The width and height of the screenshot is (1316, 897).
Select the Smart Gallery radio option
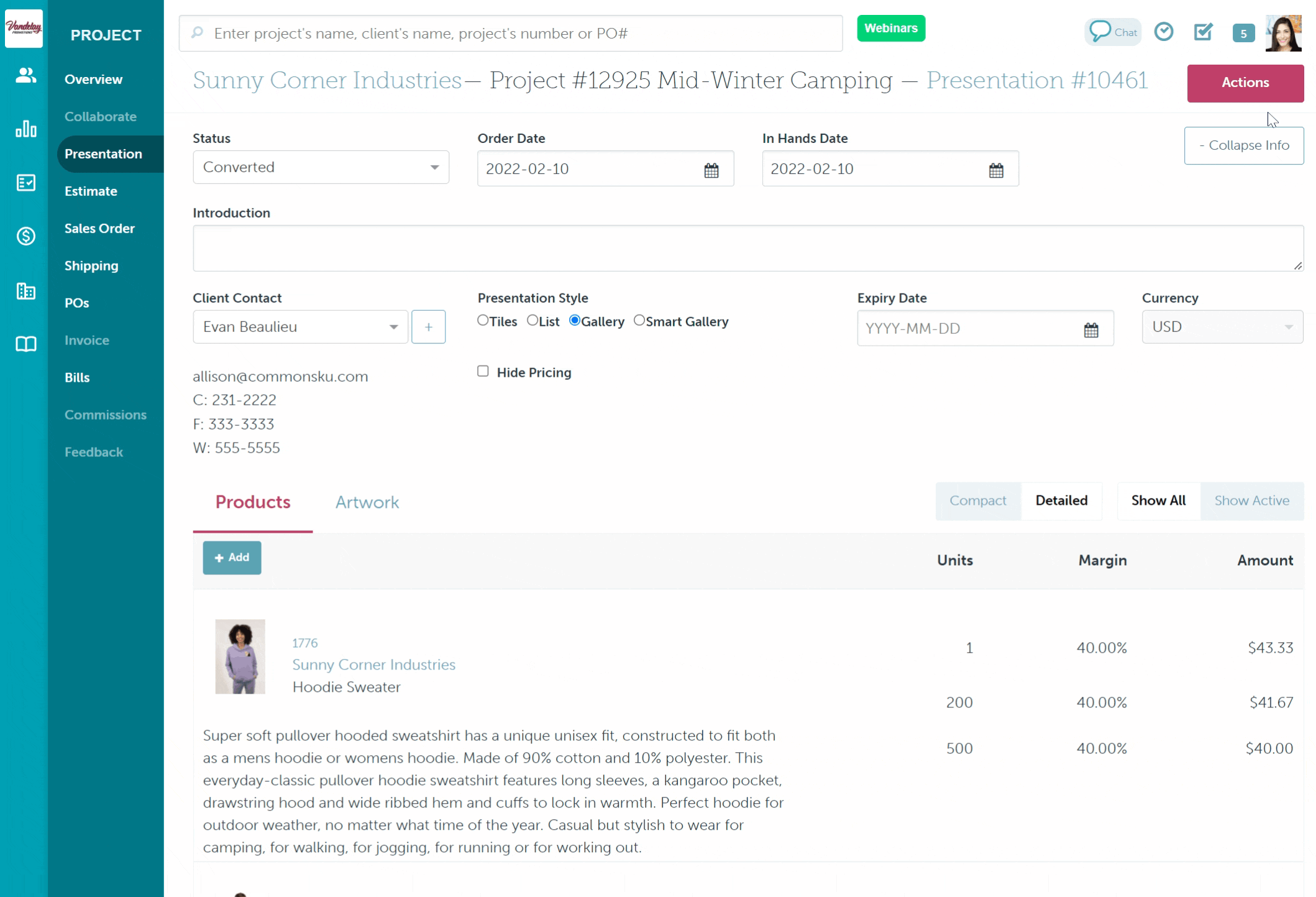point(639,321)
